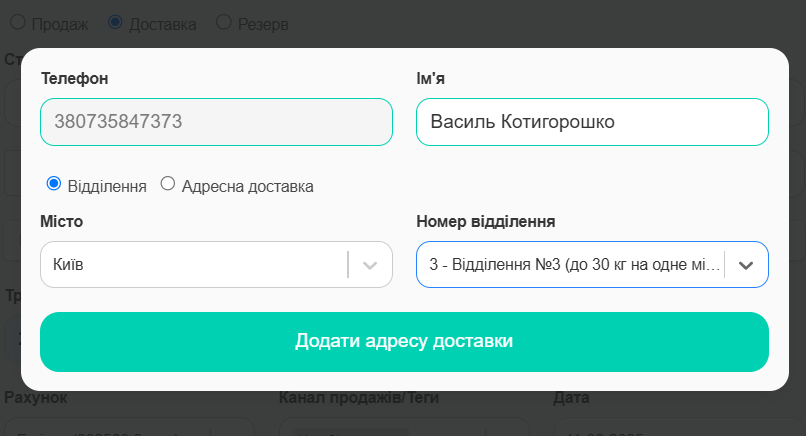Screen dimensions: 806x436
Task: Click the Ім'я field label
Action: point(430,79)
